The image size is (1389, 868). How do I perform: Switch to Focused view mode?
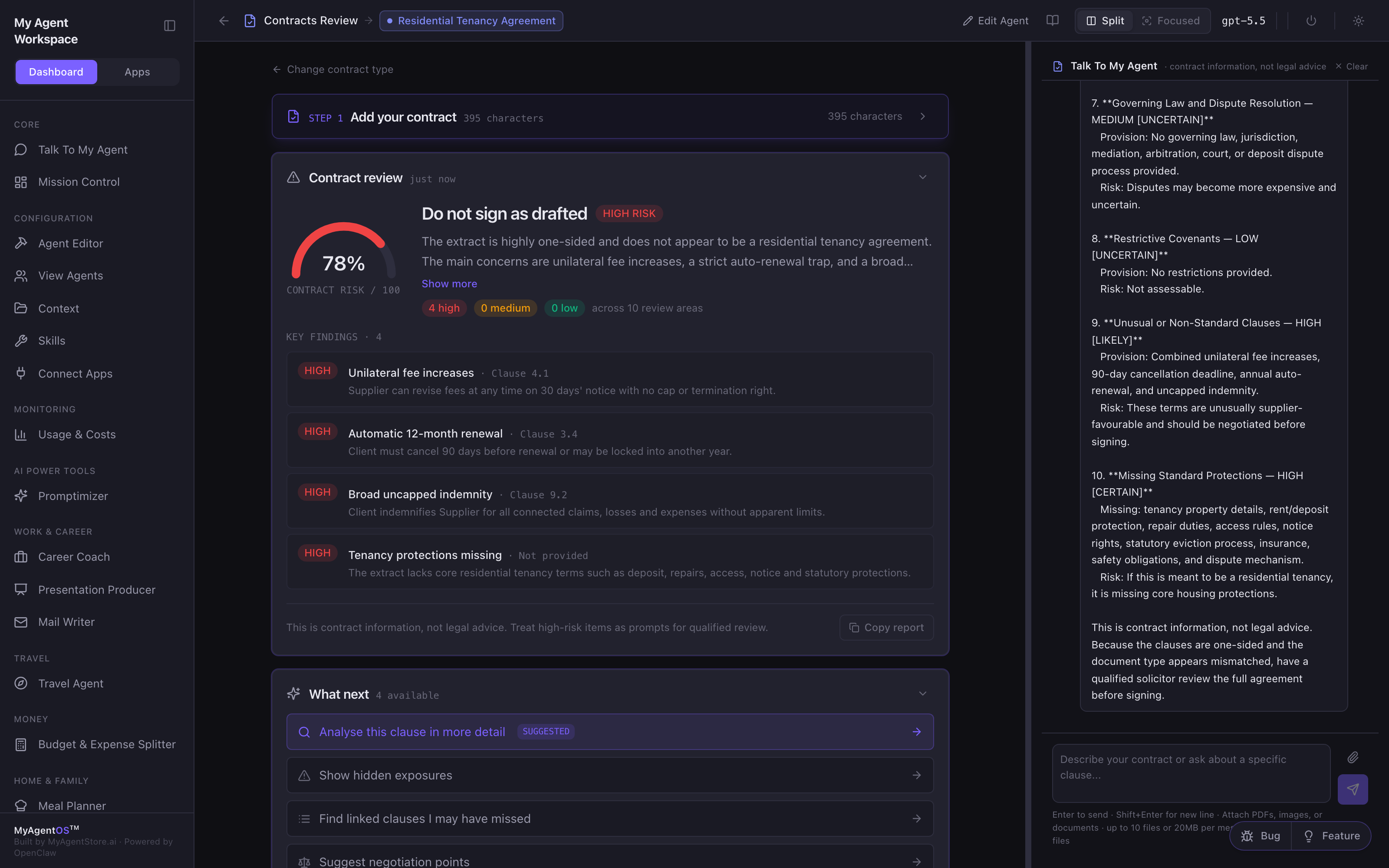pos(1171,21)
